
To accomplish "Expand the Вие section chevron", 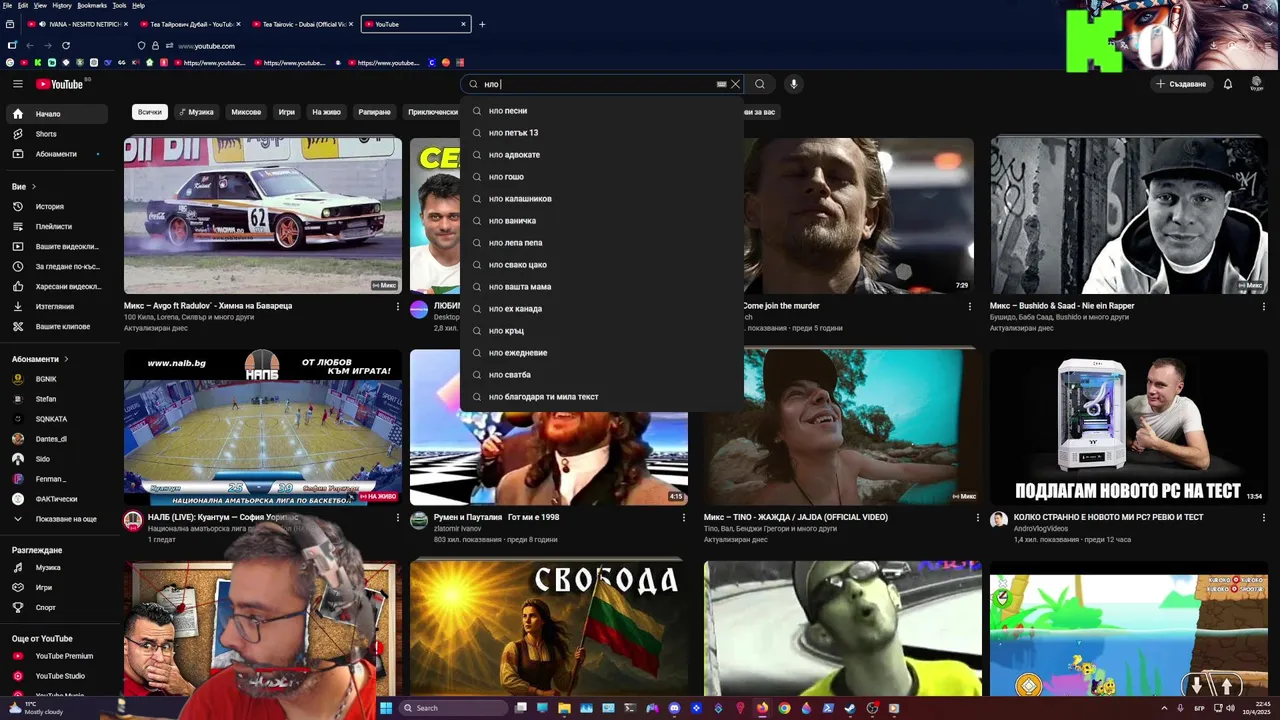I will point(33,187).
